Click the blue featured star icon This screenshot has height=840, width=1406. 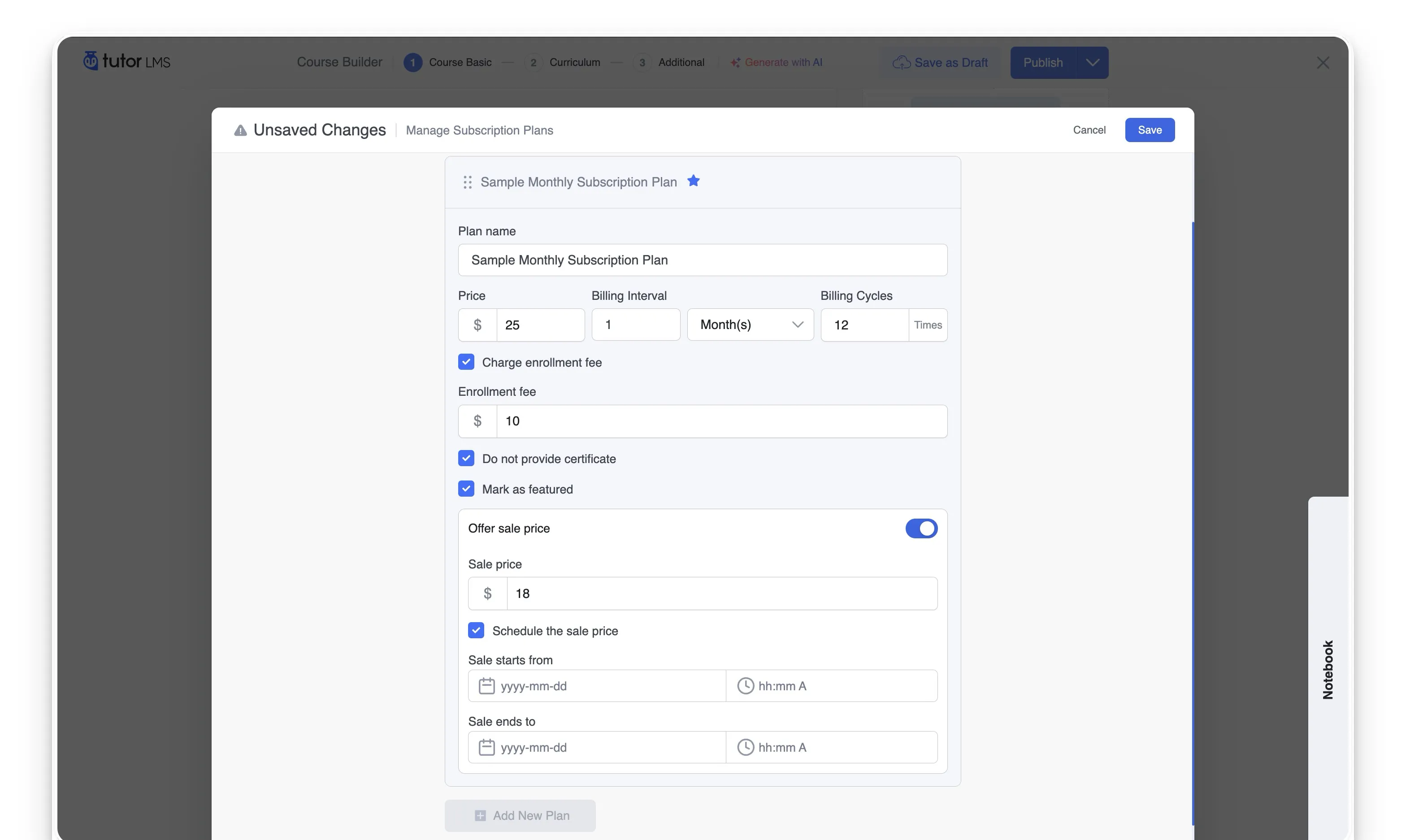[693, 181]
